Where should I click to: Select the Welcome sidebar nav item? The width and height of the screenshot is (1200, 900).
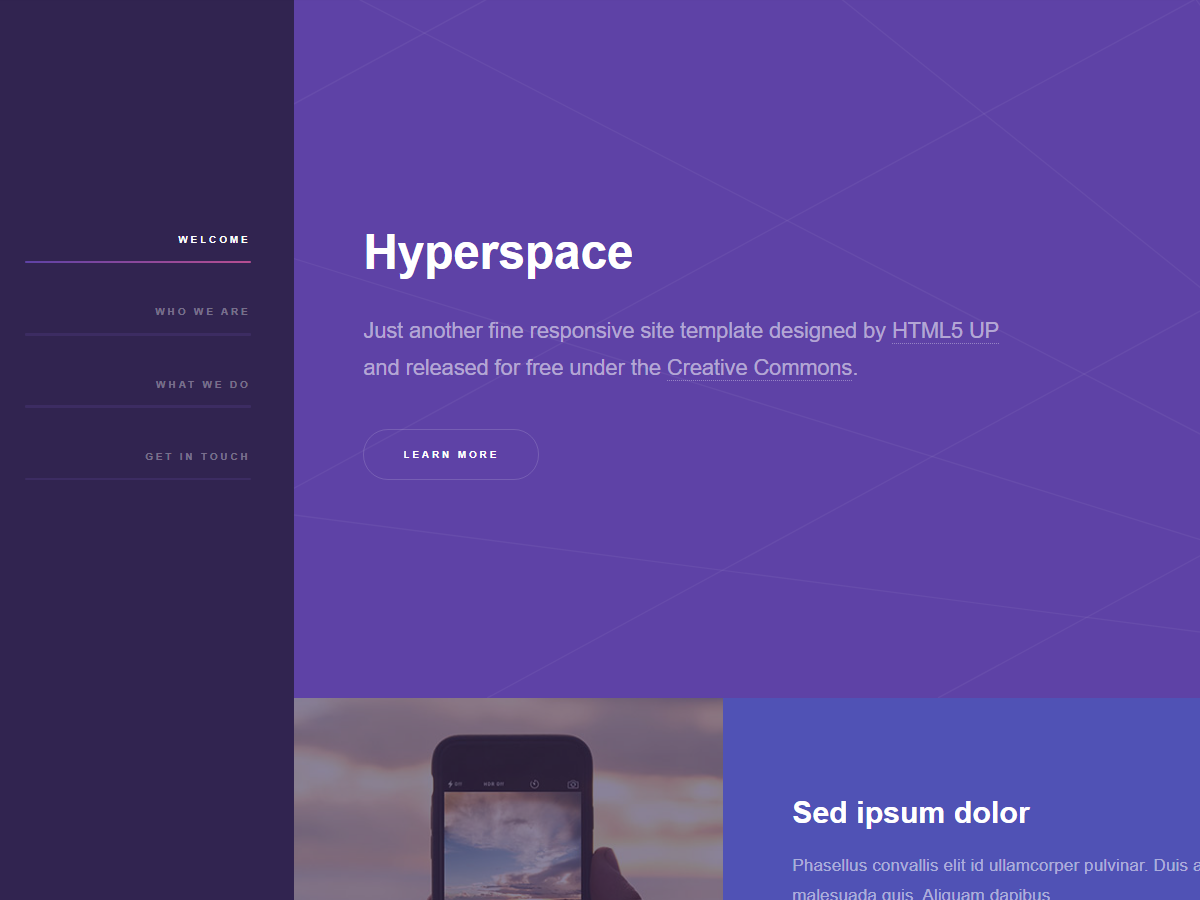138,240
